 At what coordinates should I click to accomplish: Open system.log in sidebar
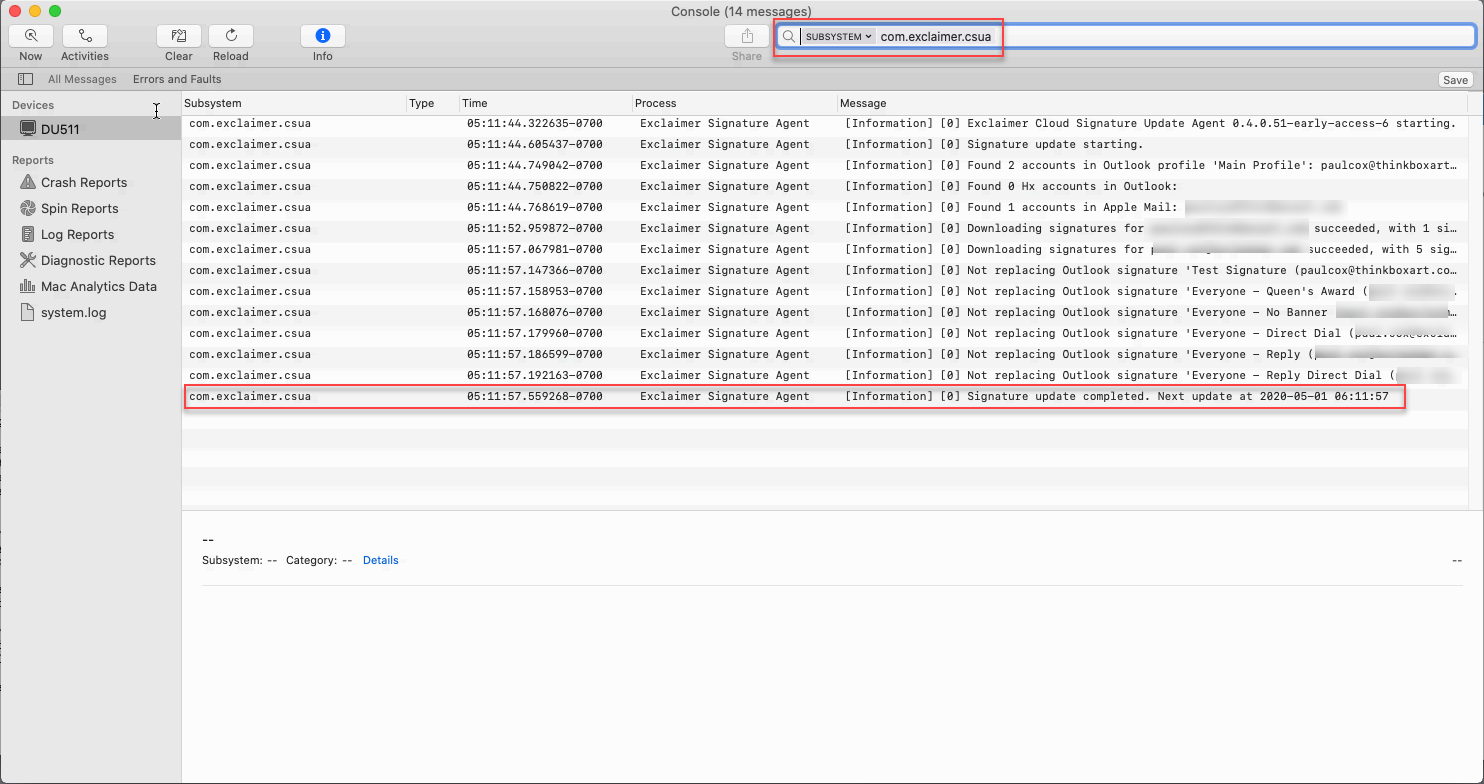[73, 312]
